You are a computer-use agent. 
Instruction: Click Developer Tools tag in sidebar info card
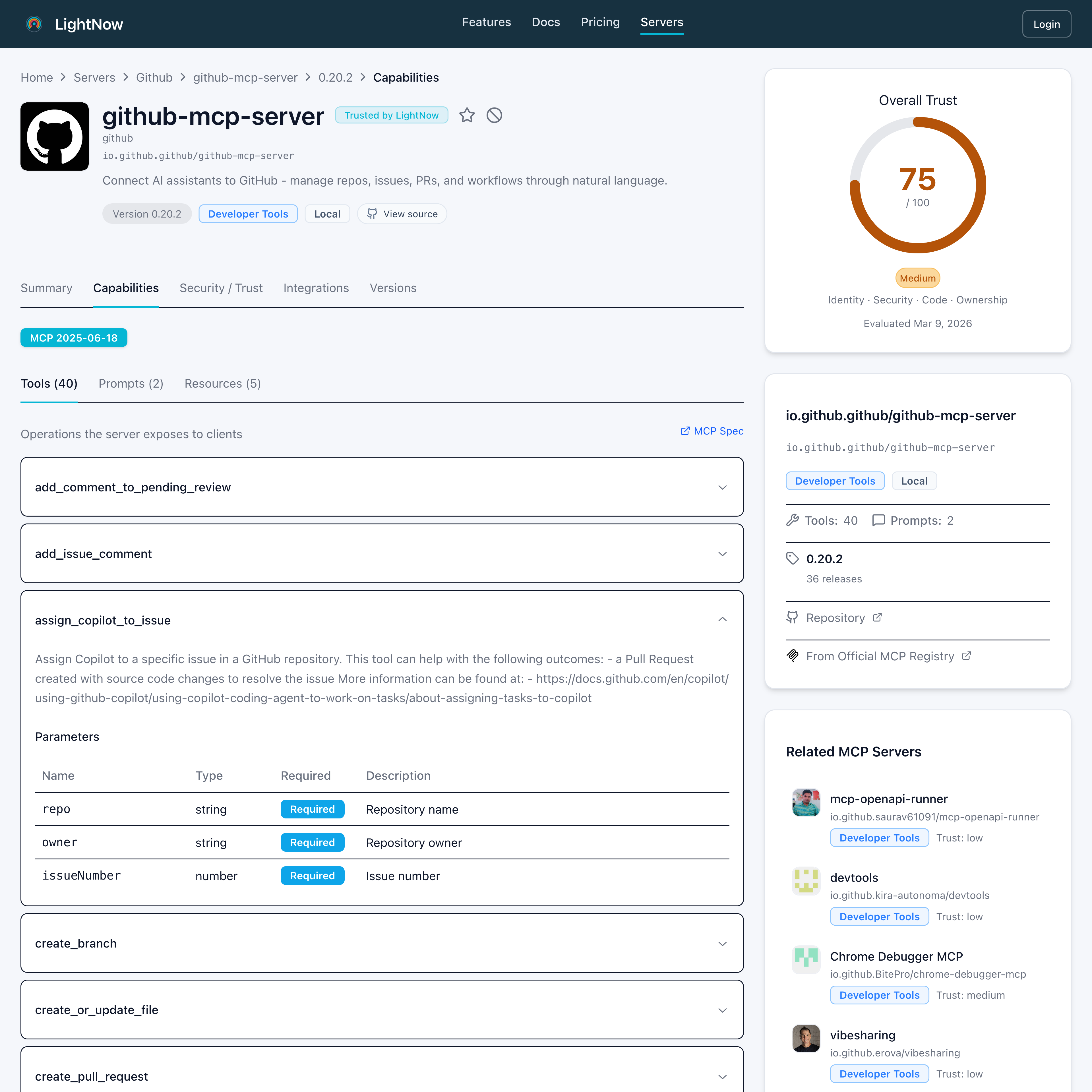(835, 480)
